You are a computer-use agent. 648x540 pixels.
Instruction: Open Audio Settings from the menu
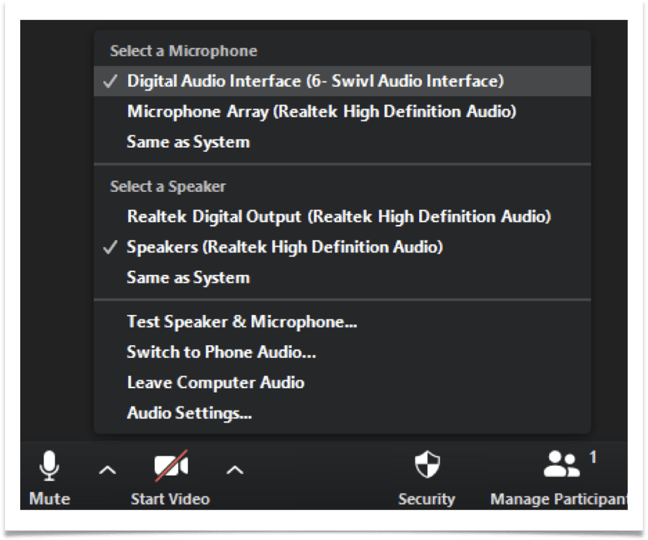189,412
